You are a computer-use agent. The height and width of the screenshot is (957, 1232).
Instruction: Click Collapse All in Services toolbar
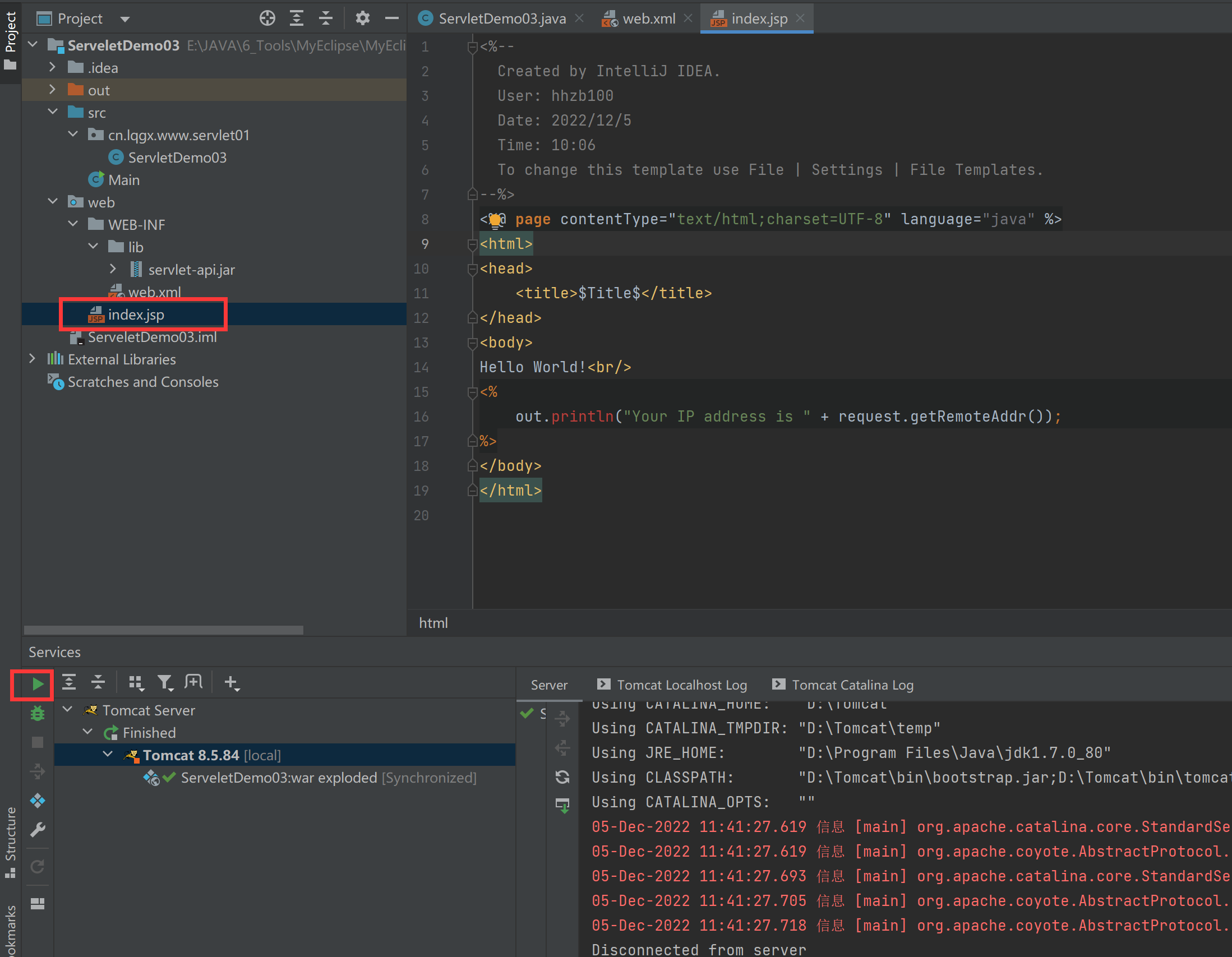(98, 682)
